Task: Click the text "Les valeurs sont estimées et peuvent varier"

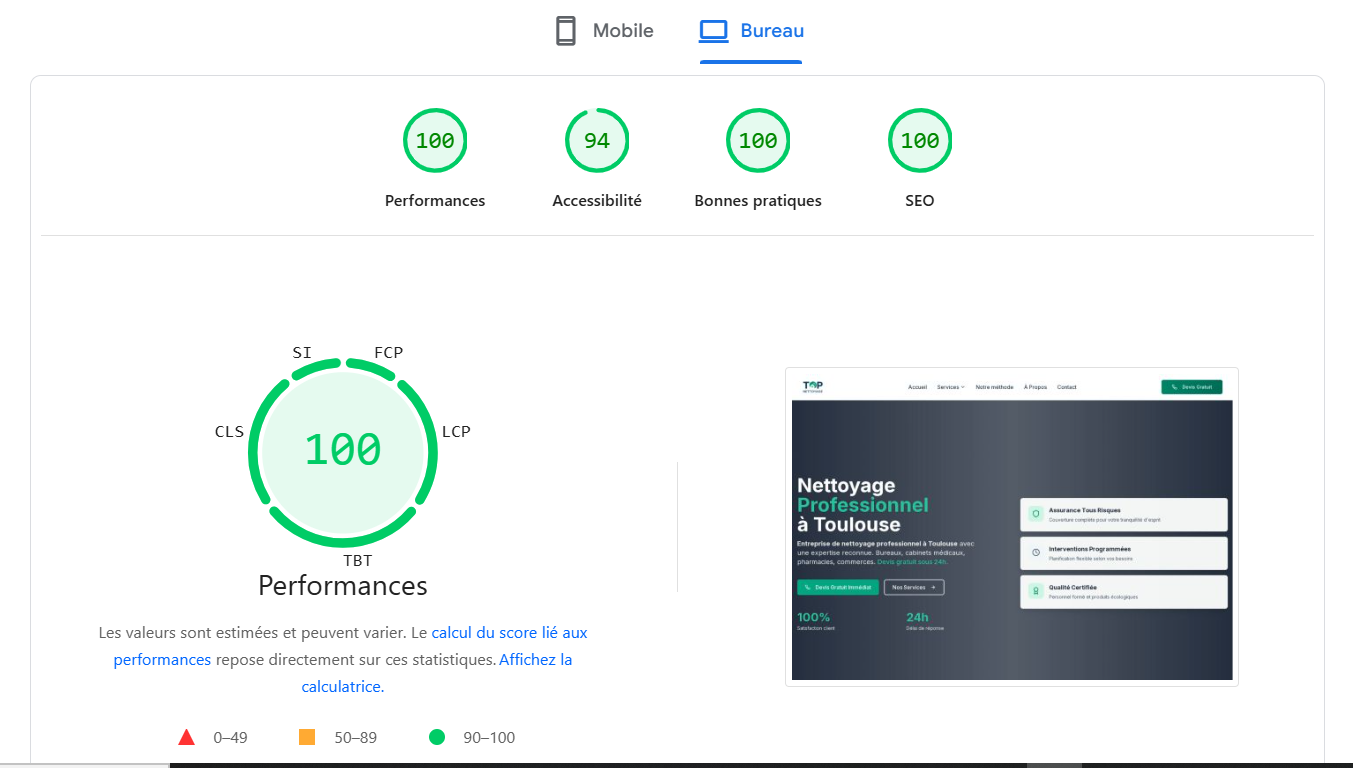Action: (x=253, y=633)
